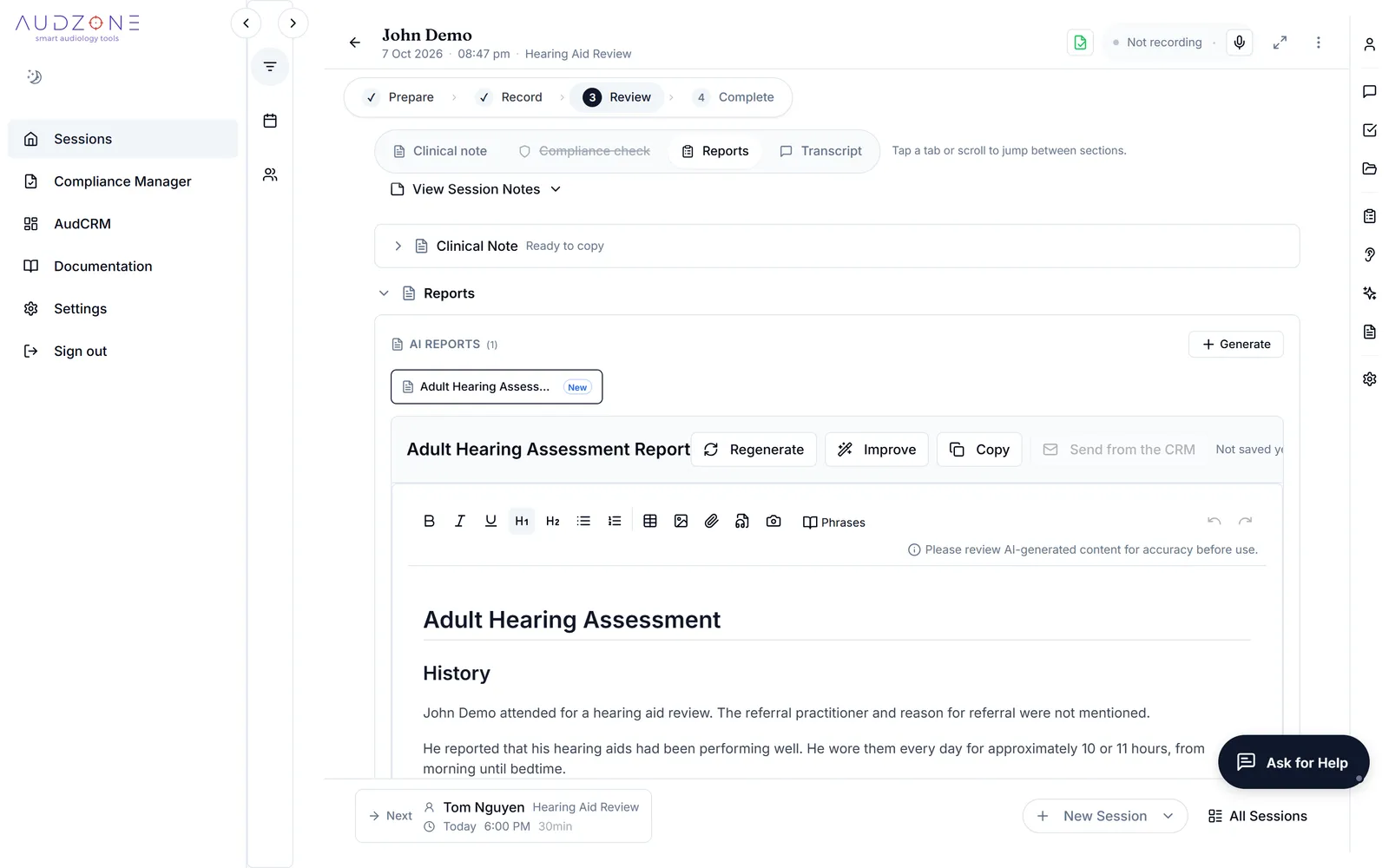Screen dimensions: 1389x868
Task: Click Generate to create a report
Action: pyautogui.click(x=1236, y=345)
